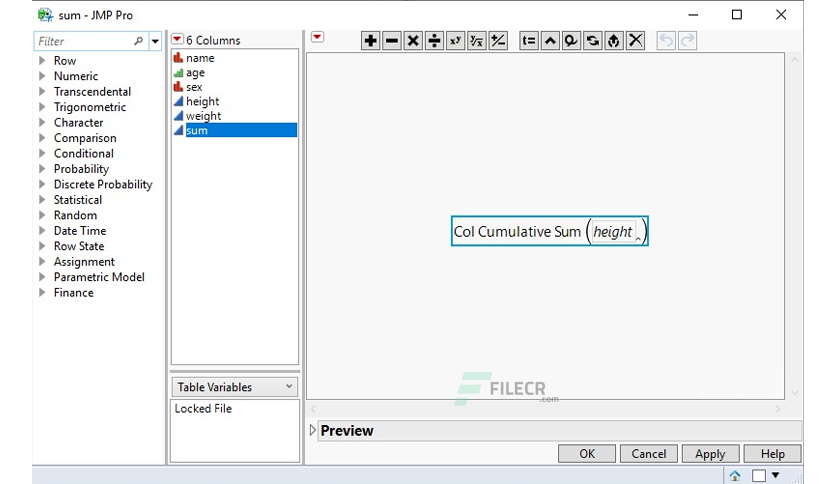Click the formula area vertical scrollbar down arrow
Image resolution: width=836 pixels, height=484 pixels.
tap(794, 393)
